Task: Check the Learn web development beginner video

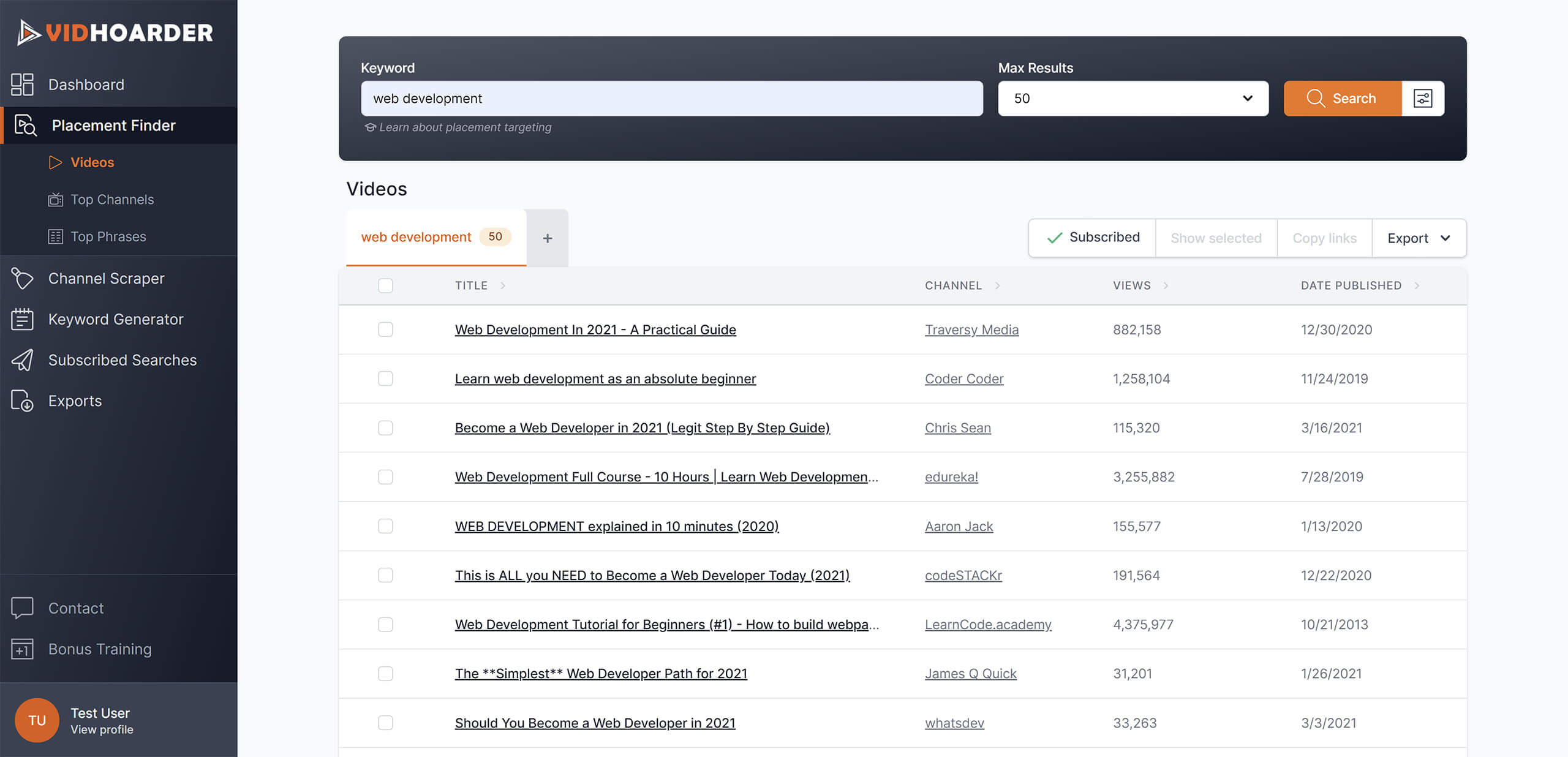Action: pyautogui.click(x=385, y=379)
